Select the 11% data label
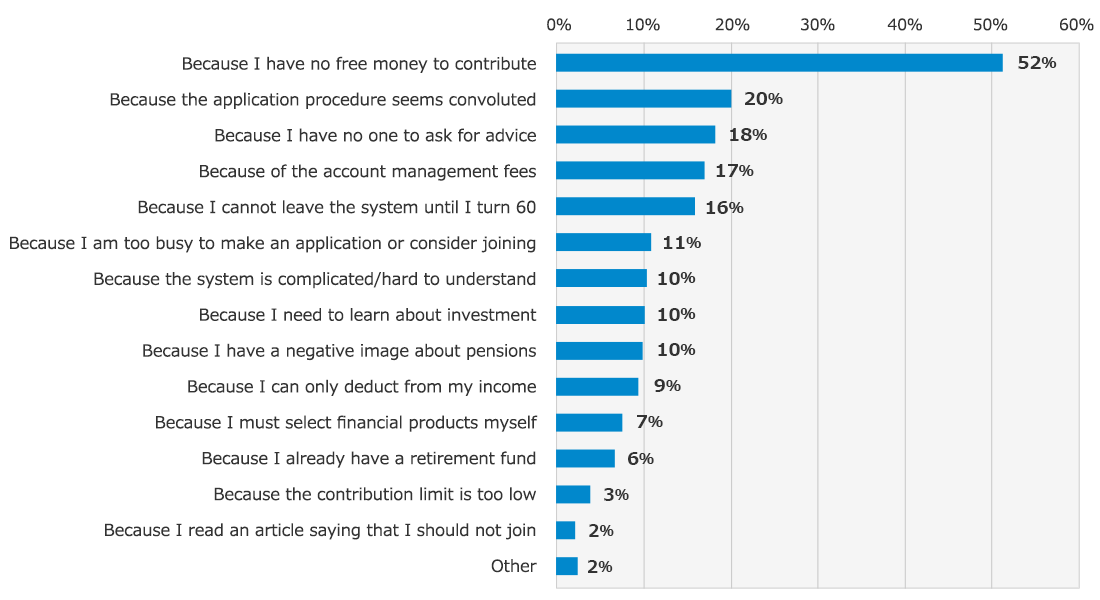This screenshot has height=600, width=1100. (x=681, y=243)
